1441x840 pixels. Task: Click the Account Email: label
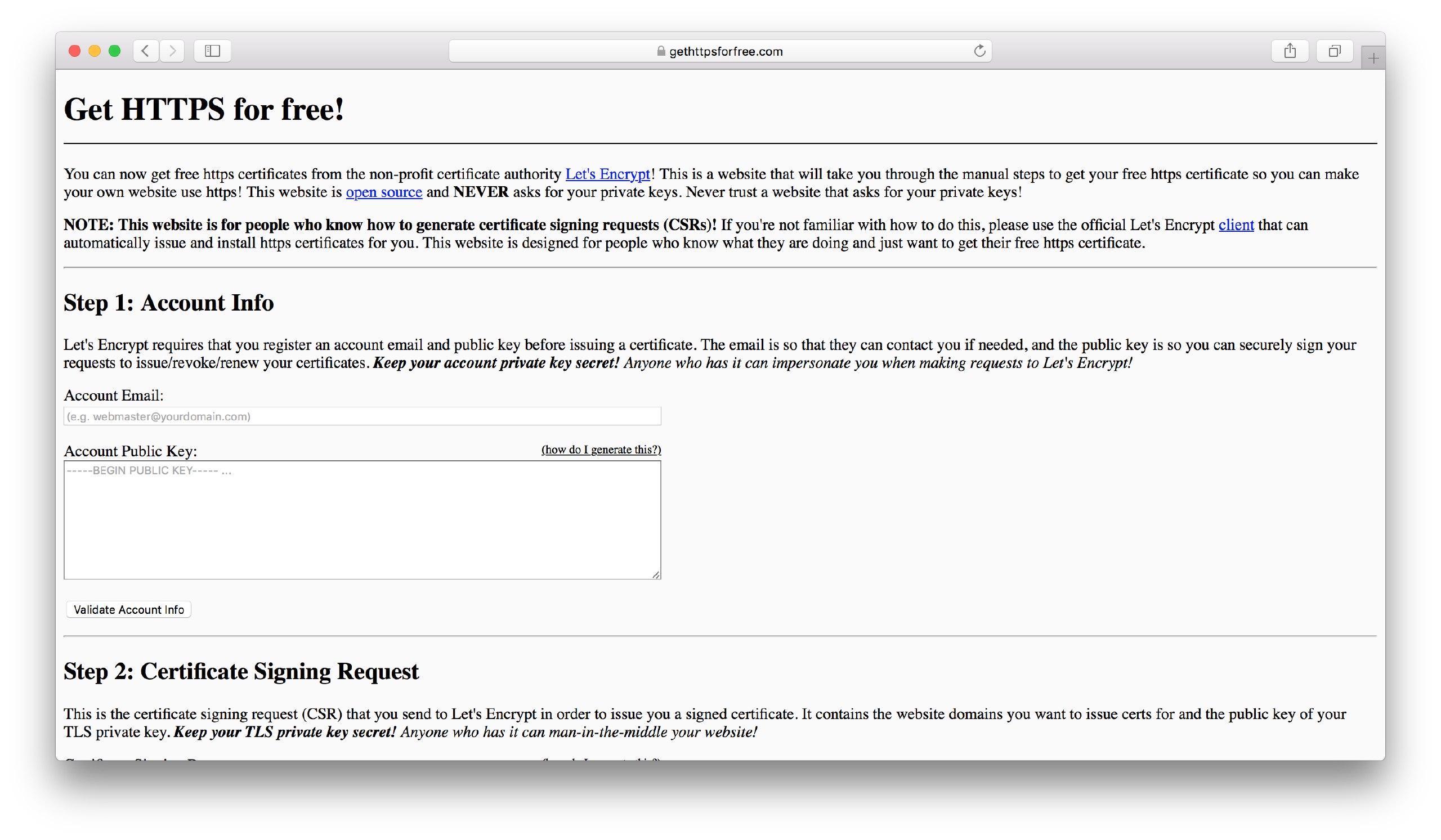pyautogui.click(x=113, y=396)
